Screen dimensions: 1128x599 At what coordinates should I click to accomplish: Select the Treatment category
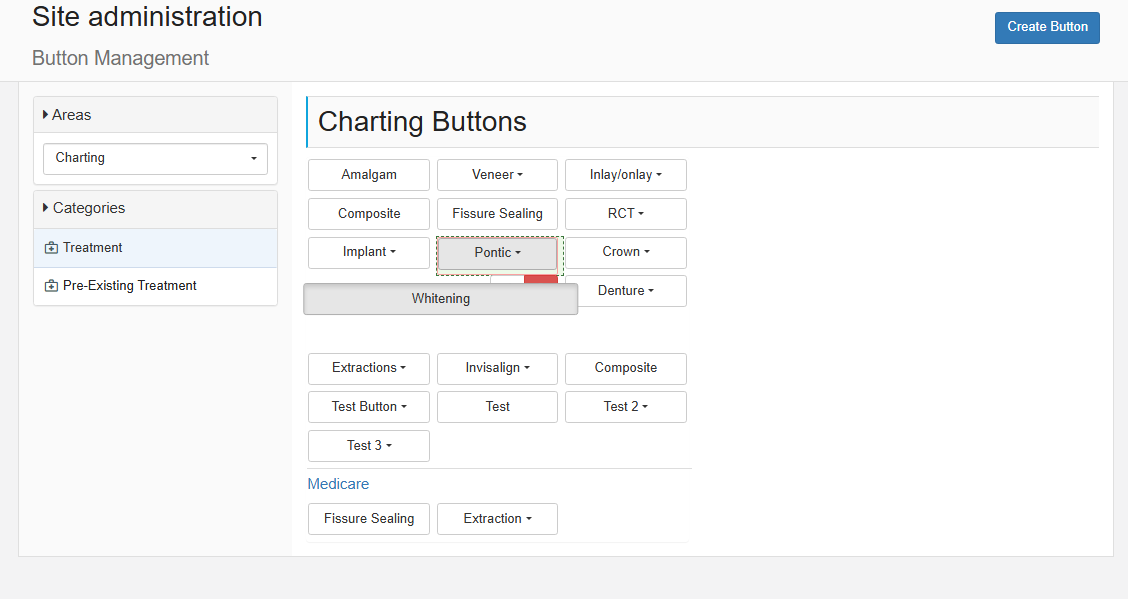pos(155,248)
